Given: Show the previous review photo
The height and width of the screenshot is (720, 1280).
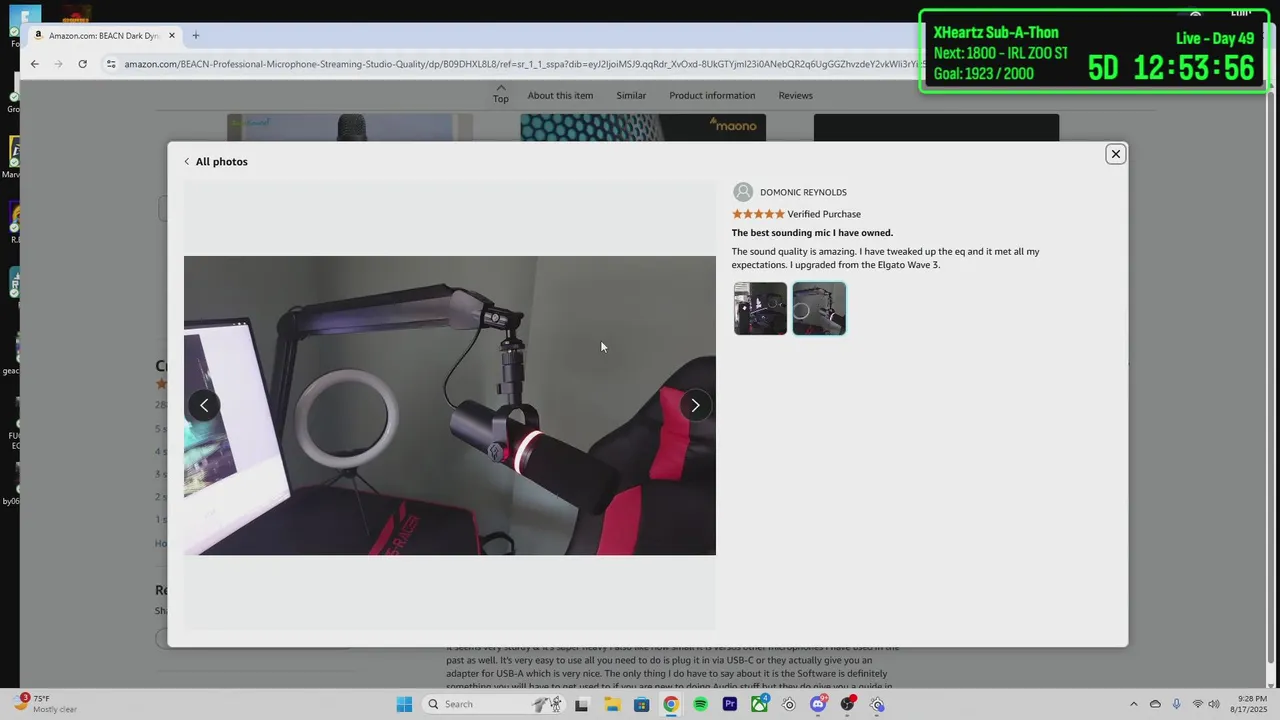Looking at the screenshot, I should coord(204,405).
